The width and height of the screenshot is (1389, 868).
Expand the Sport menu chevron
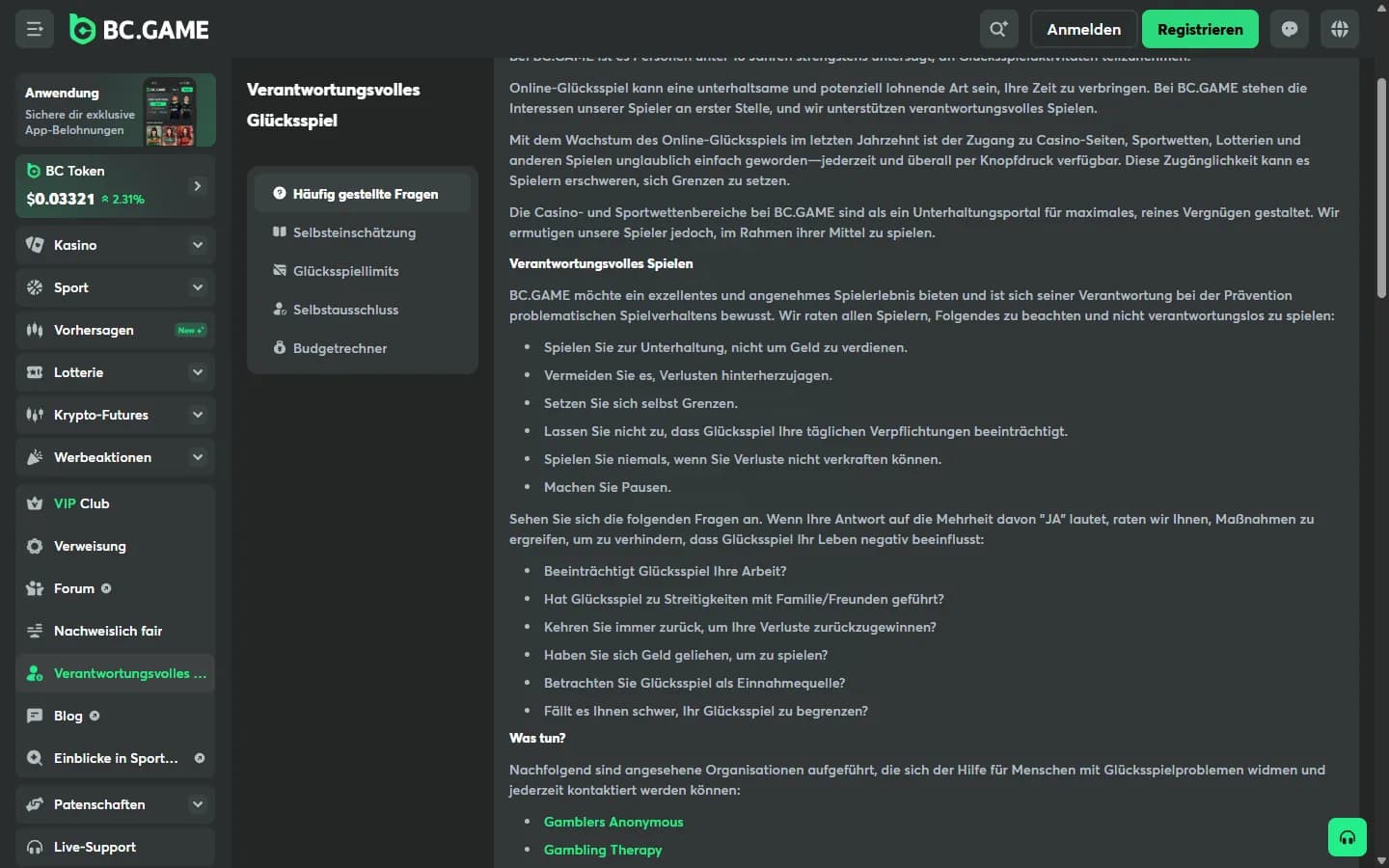point(198,287)
